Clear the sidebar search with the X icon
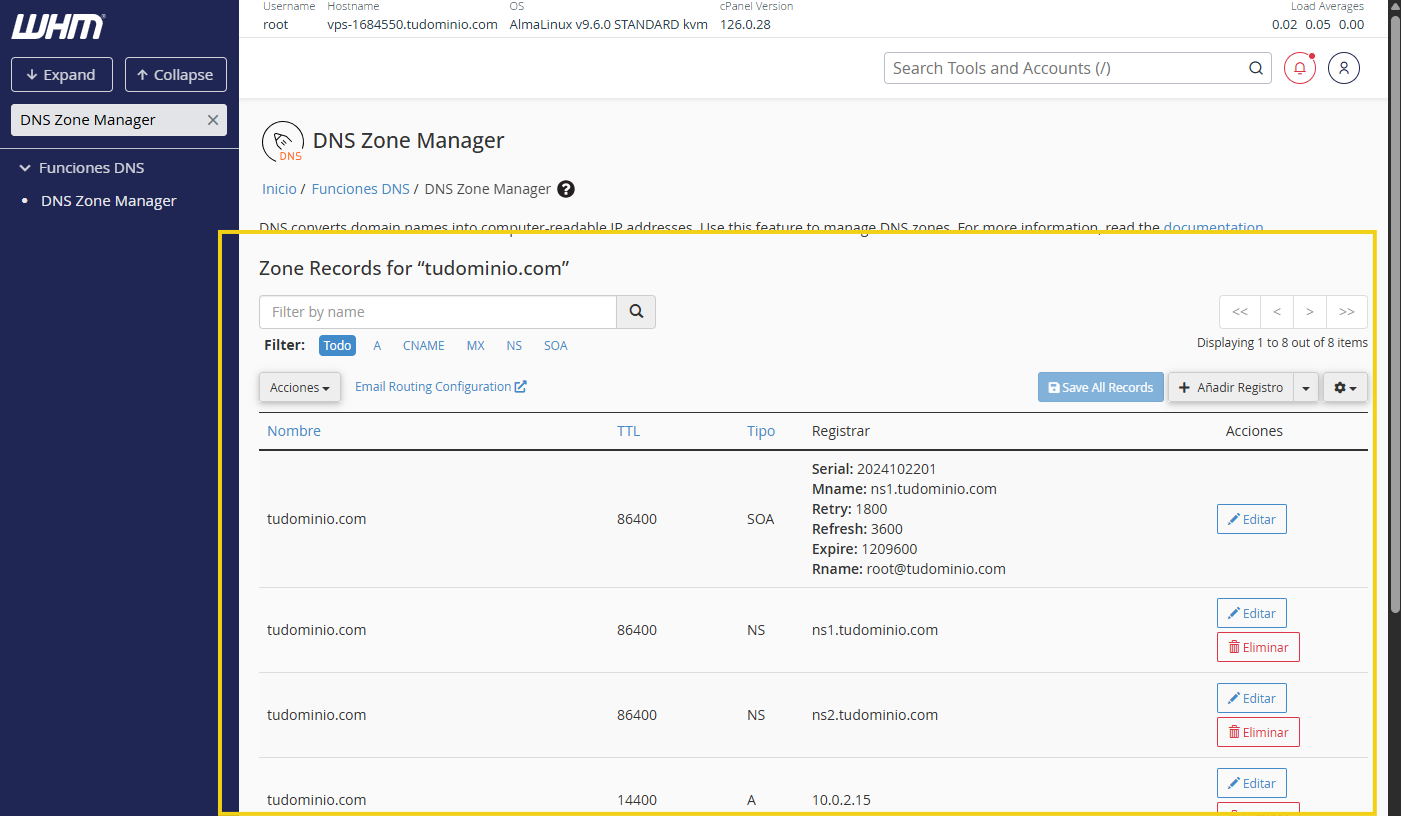The width and height of the screenshot is (1401, 816). (212, 119)
